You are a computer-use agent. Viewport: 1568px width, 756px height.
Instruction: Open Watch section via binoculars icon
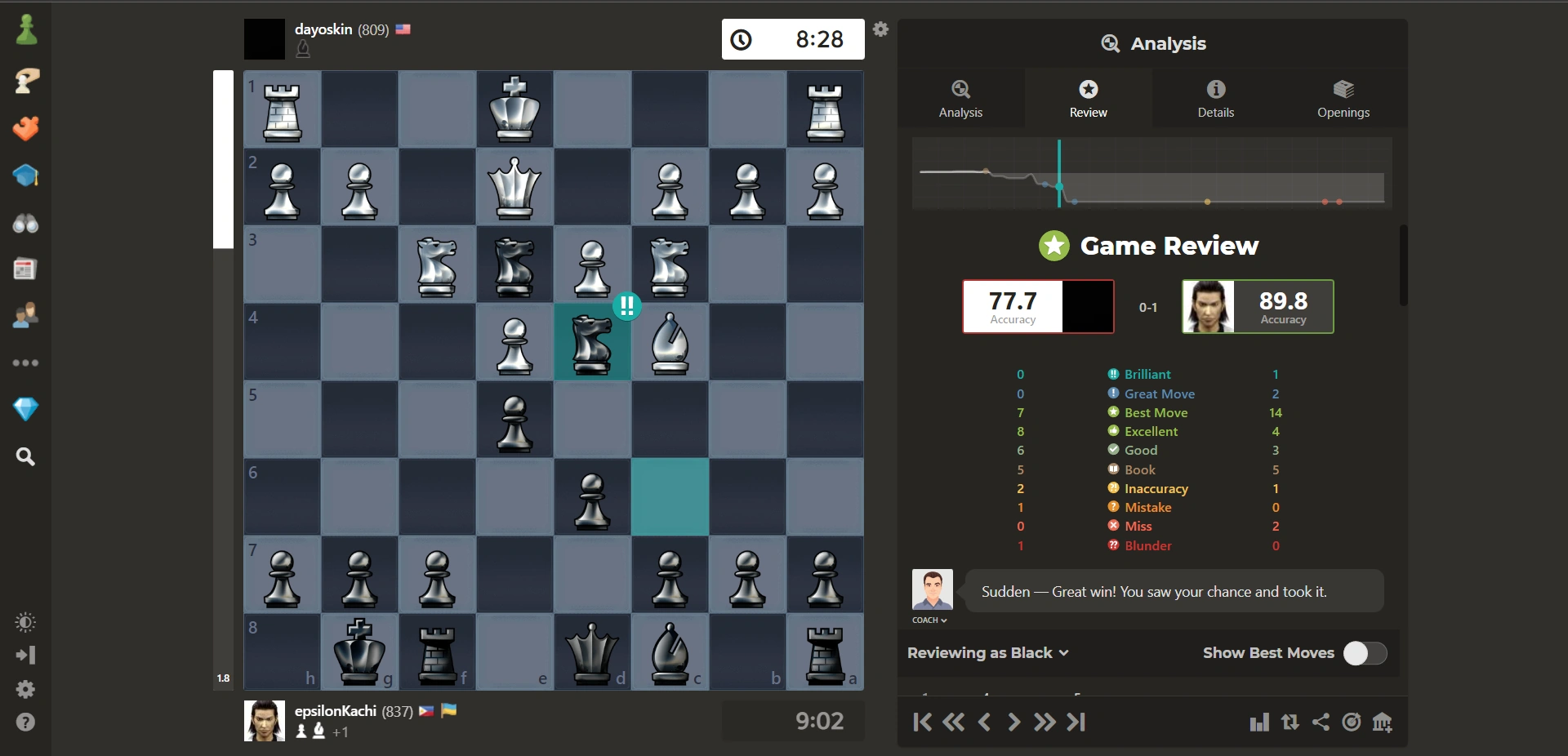pyautogui.click(x=25, y=225)
